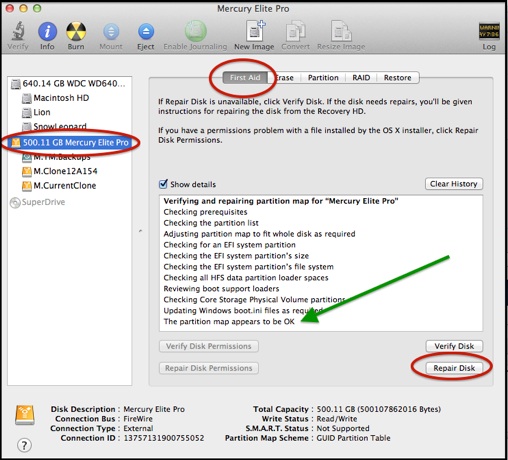Click the Verify Disk button
508x460 pixels.
coord(454,346)
